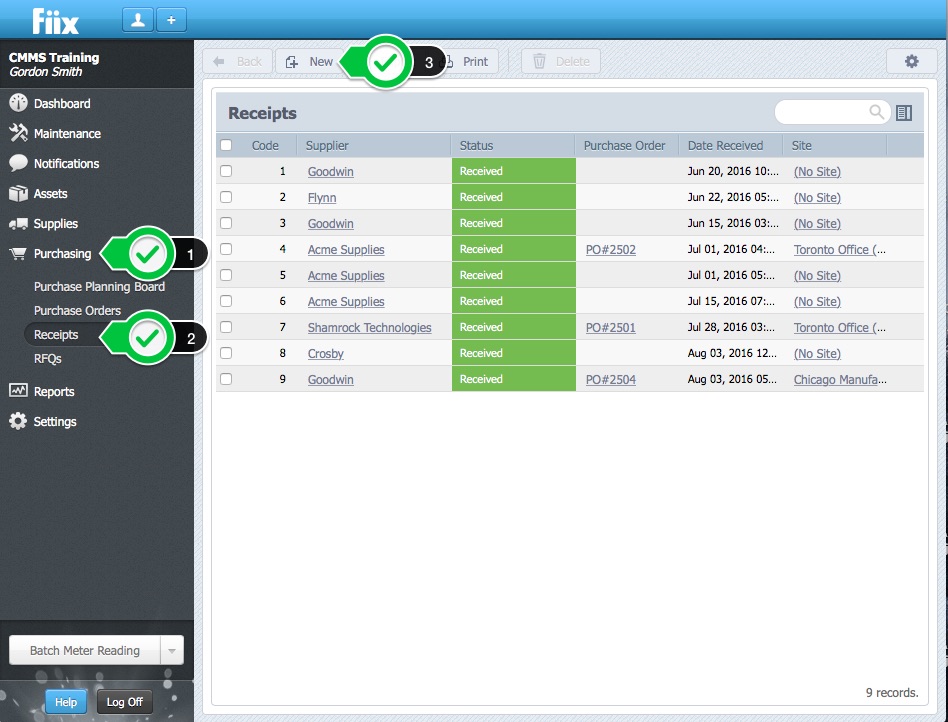This screenshot has width=948, height=722.
Task: Open purchase order PO#2504
Action: pyautogui.click(x=611, y=380)
